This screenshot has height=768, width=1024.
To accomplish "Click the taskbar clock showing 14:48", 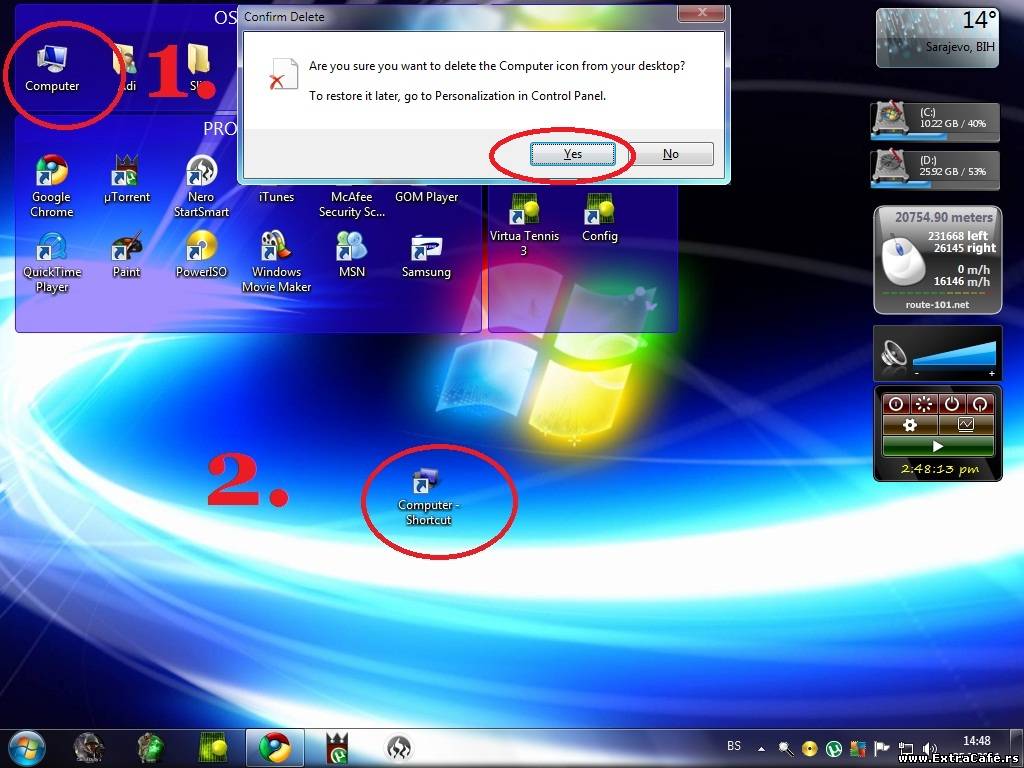I will 976,741.
